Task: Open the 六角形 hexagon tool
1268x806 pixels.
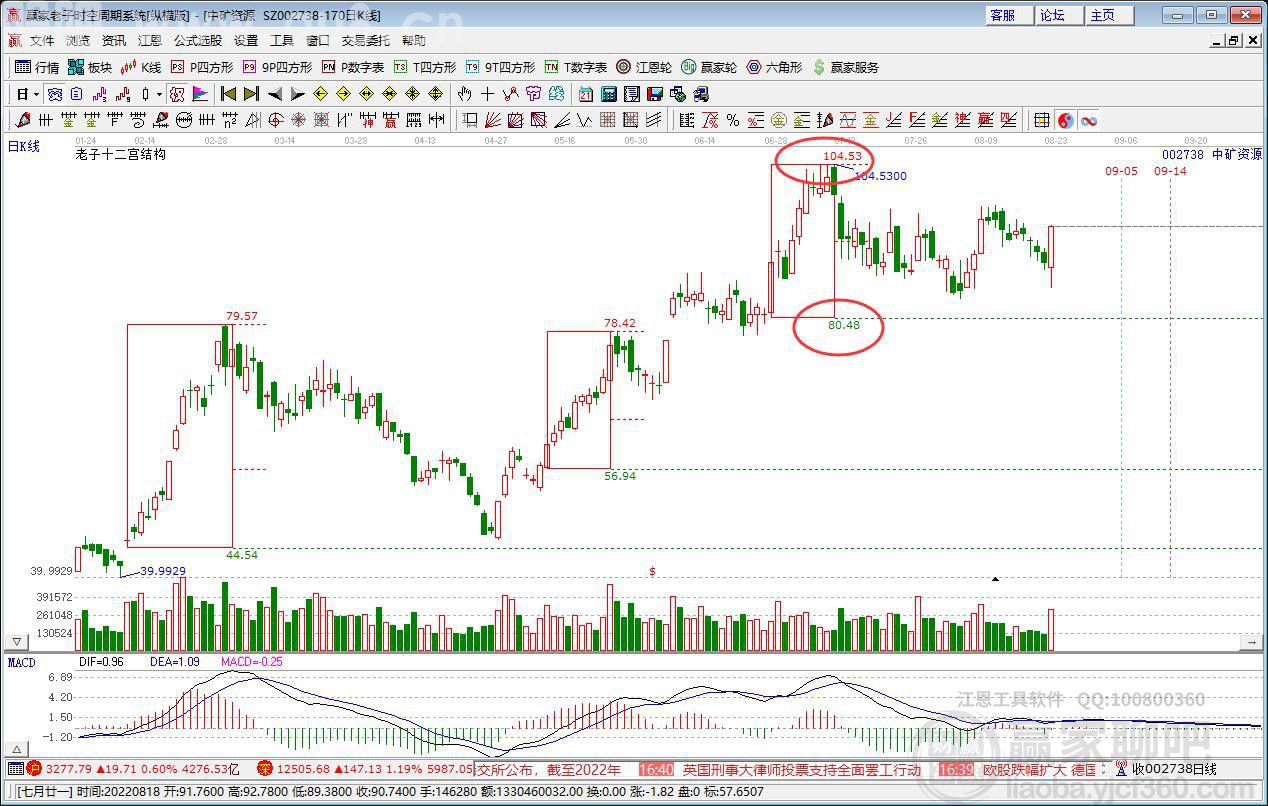Action: click(774, 67)
